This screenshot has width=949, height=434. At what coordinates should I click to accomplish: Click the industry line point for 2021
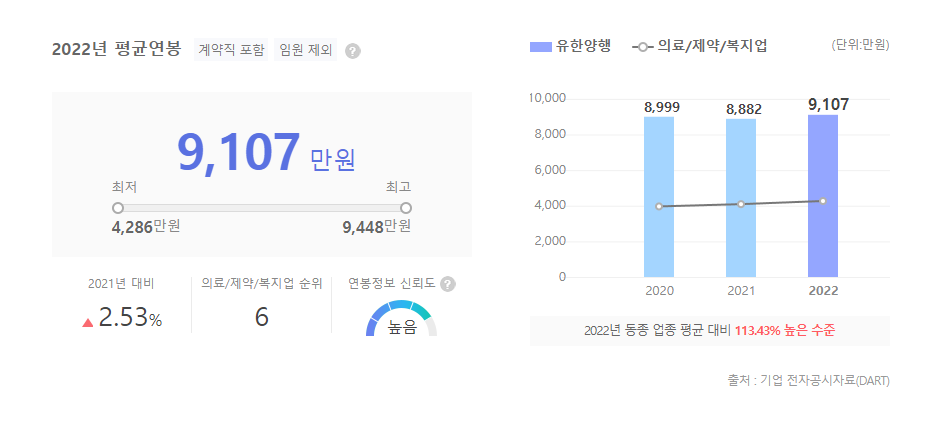(741, 204)
